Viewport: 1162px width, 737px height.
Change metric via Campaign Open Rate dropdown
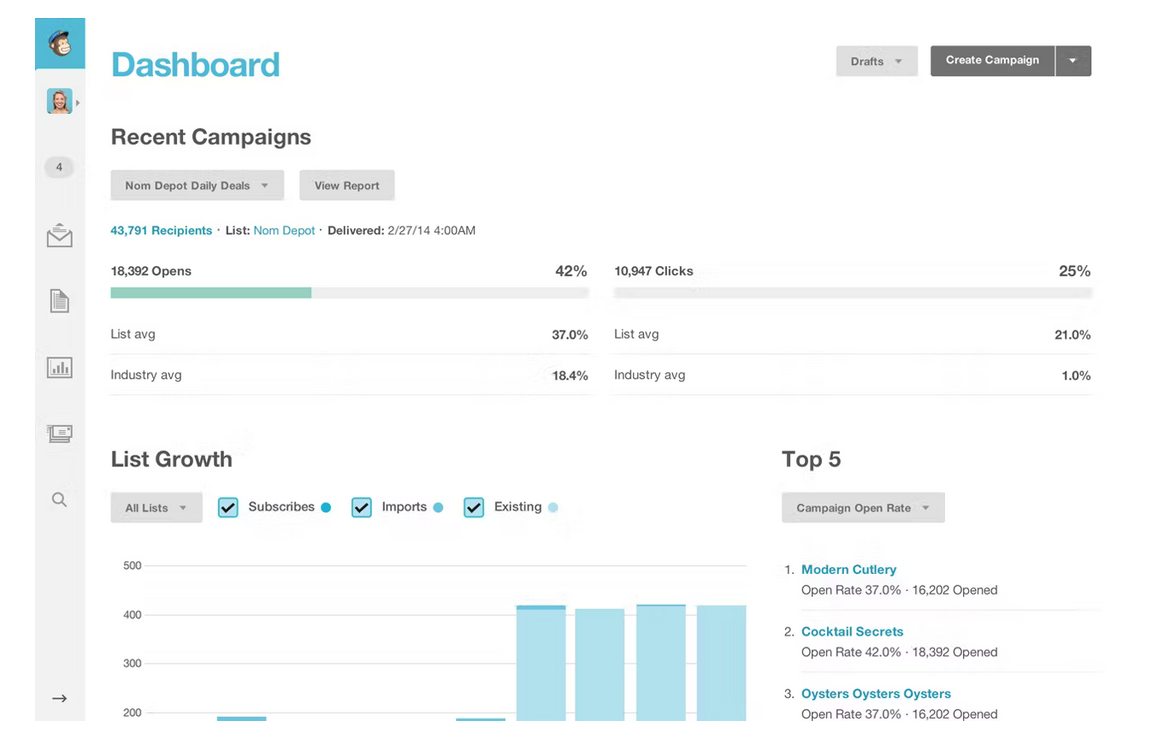coord(862,507)
